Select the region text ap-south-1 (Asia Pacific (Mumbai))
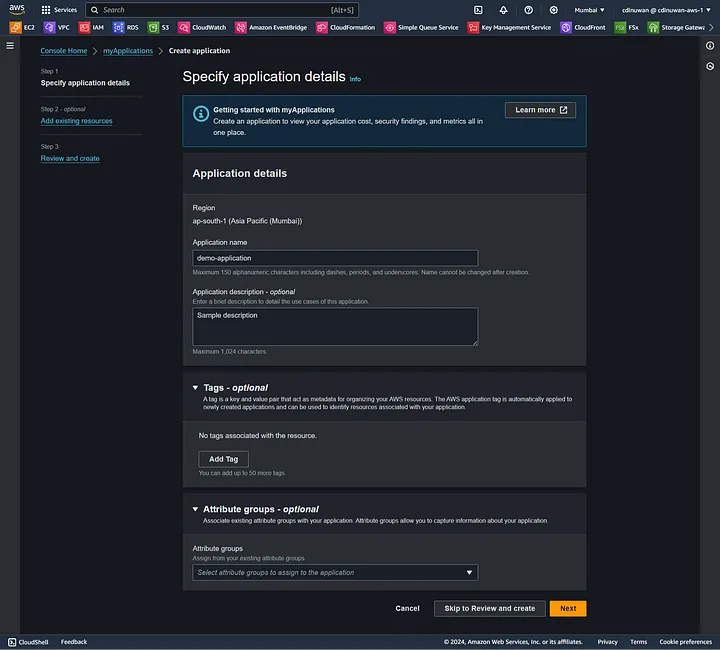This screenshot has width=720, height=650. point(248,221)
